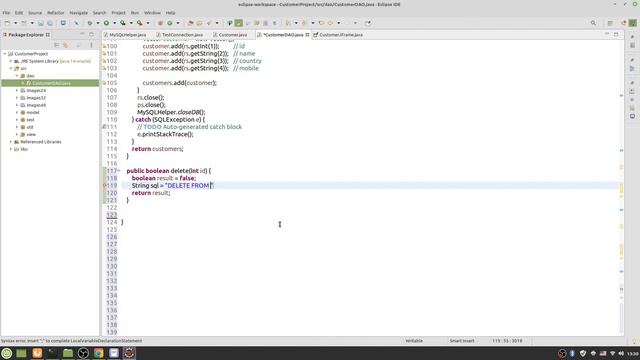
Task: Click the Debug bug icon in toolbar
Action: click(90, 23)
